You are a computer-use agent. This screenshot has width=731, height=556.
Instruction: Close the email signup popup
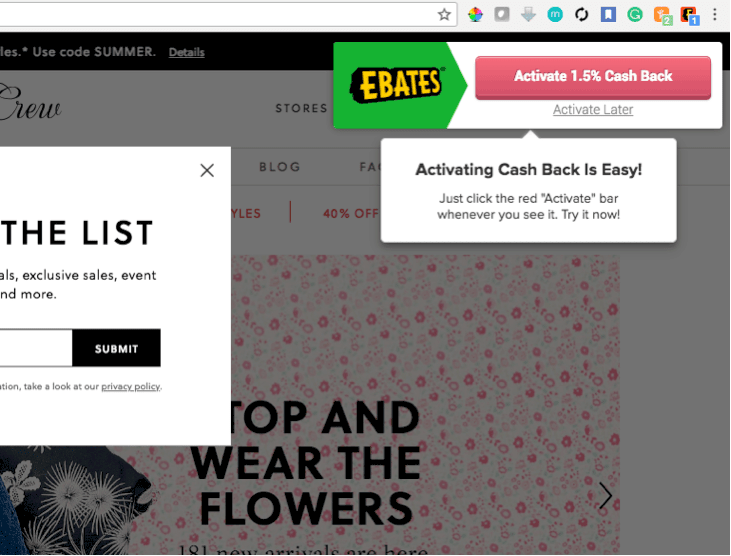207,170
